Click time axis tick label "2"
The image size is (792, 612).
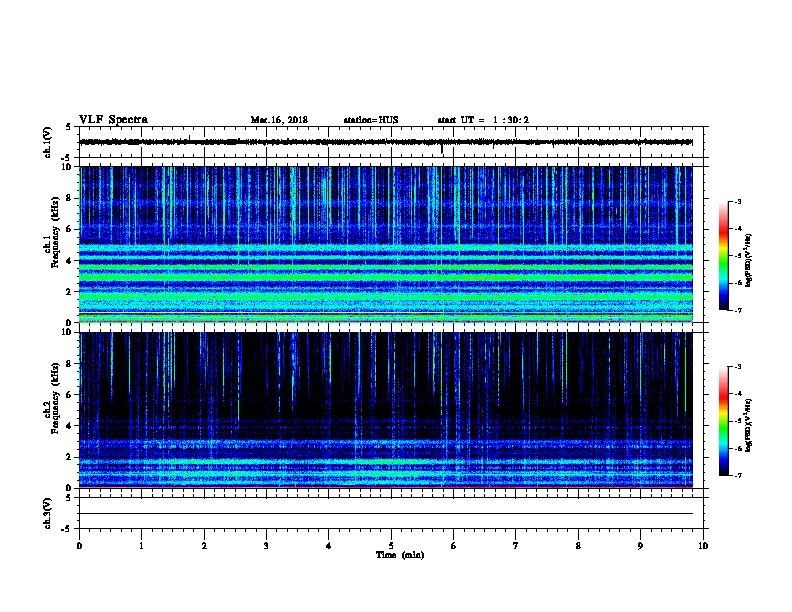click(204, 546)
